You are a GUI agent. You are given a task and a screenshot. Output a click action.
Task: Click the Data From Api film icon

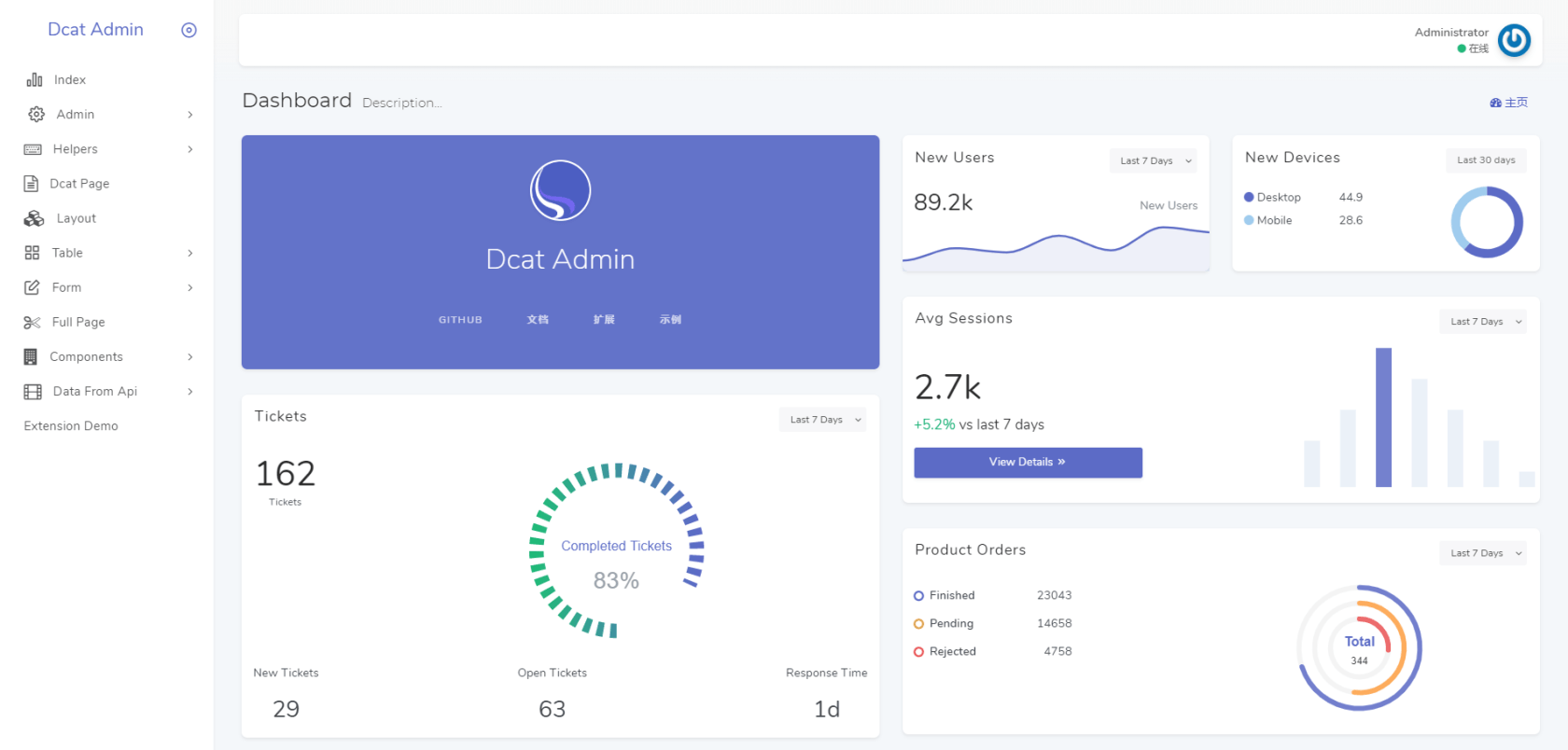coord(33,392)
